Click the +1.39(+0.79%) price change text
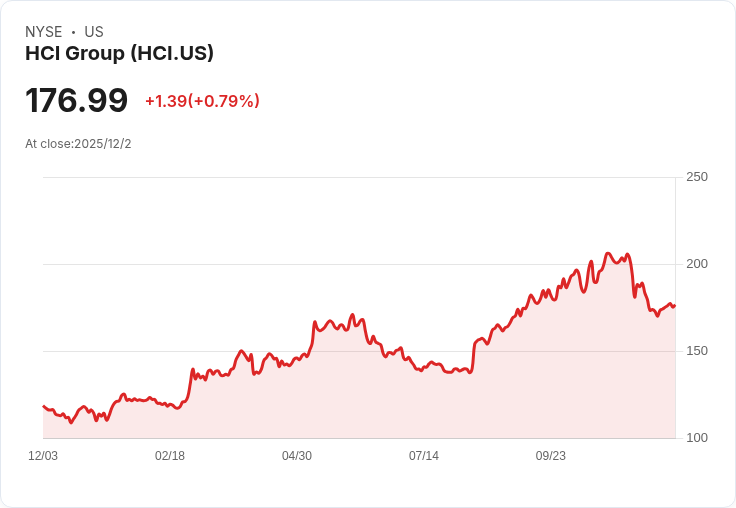 coord(202,101)
